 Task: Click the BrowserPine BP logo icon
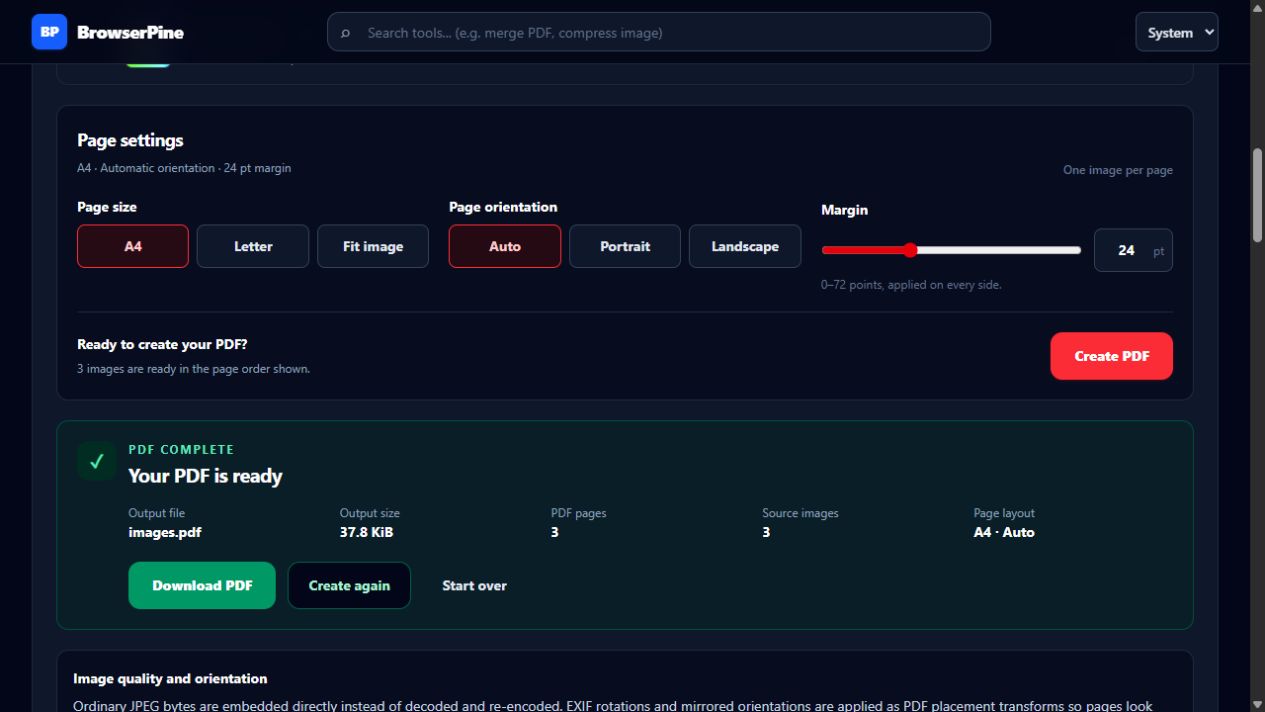pyautogui.click(x=49, y=32)
